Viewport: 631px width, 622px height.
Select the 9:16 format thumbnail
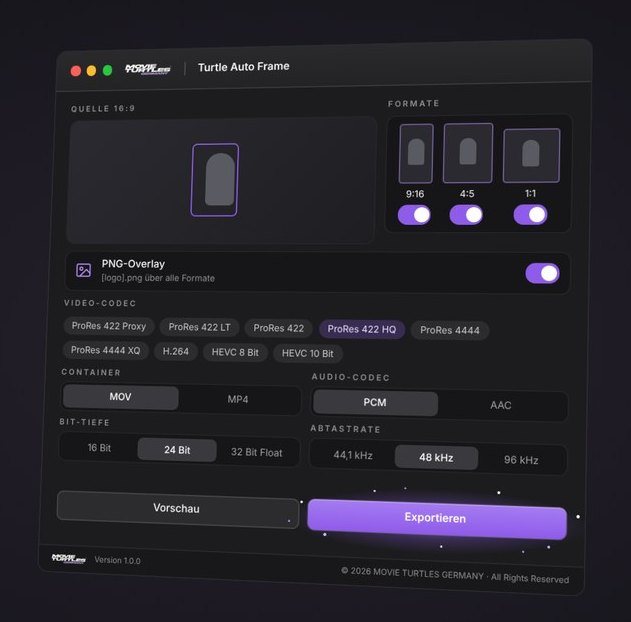pyautogui.click(x=416, y=154)
